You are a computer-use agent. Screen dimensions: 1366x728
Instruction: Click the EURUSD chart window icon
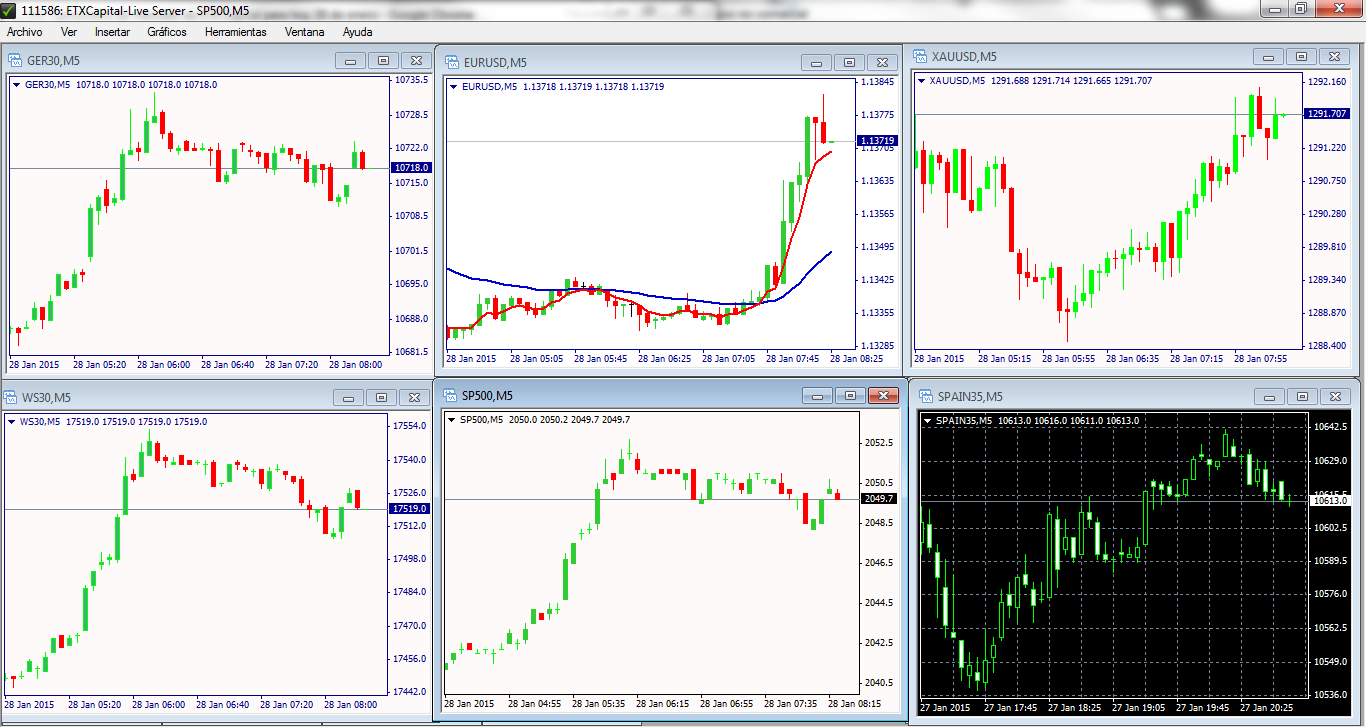(x=452, y=62)
